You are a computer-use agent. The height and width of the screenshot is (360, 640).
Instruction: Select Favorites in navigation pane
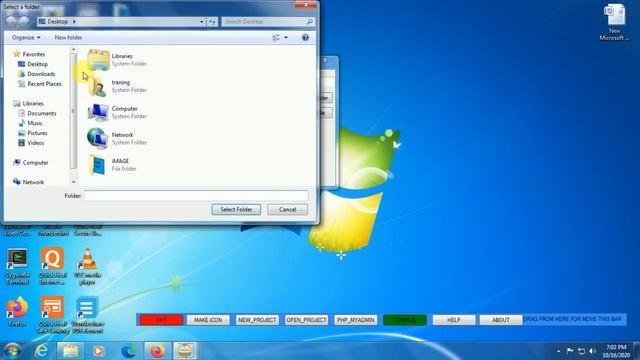click(29, 54)
